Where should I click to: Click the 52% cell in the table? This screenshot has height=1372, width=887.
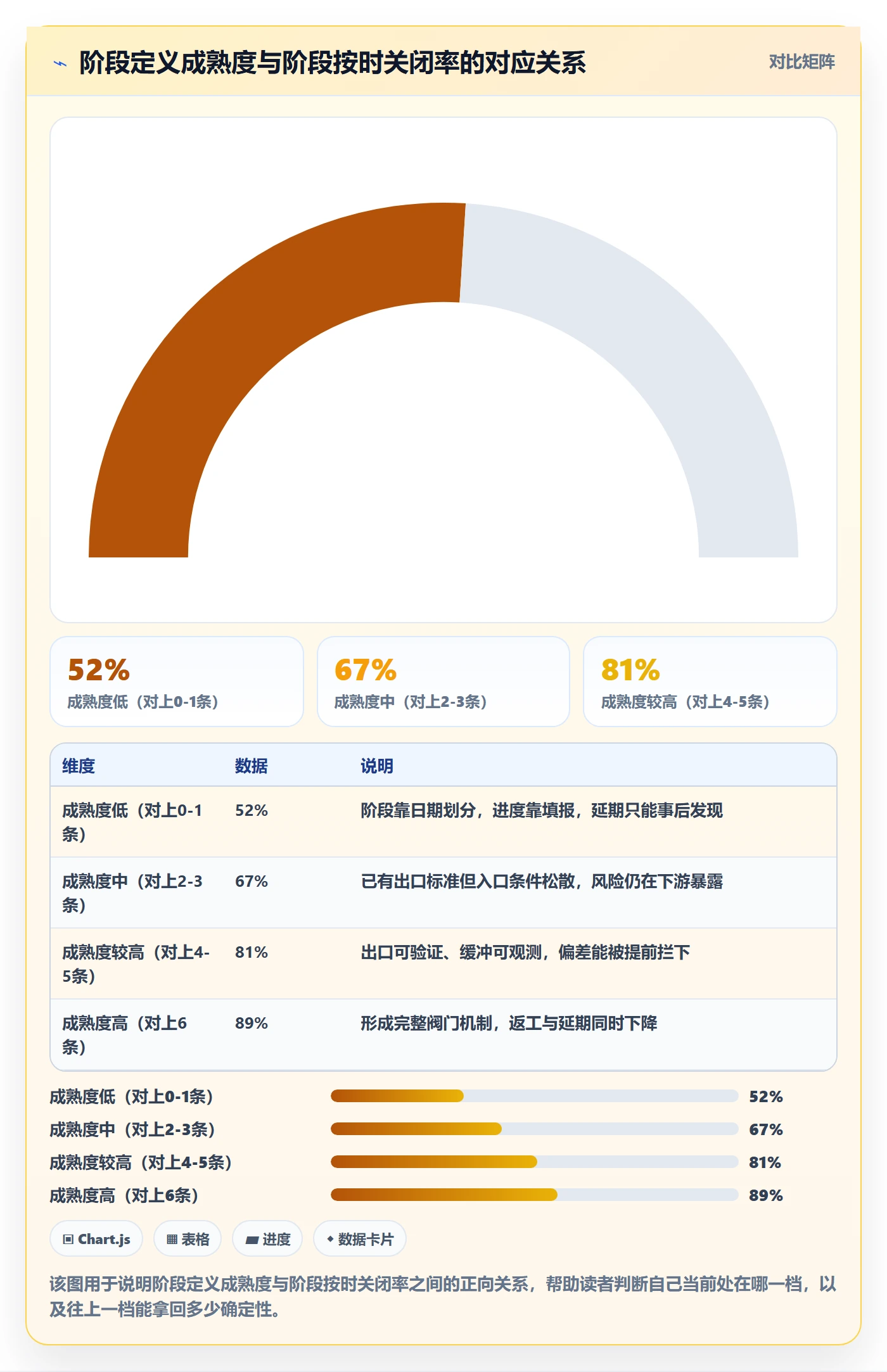[x=252, y=810]
